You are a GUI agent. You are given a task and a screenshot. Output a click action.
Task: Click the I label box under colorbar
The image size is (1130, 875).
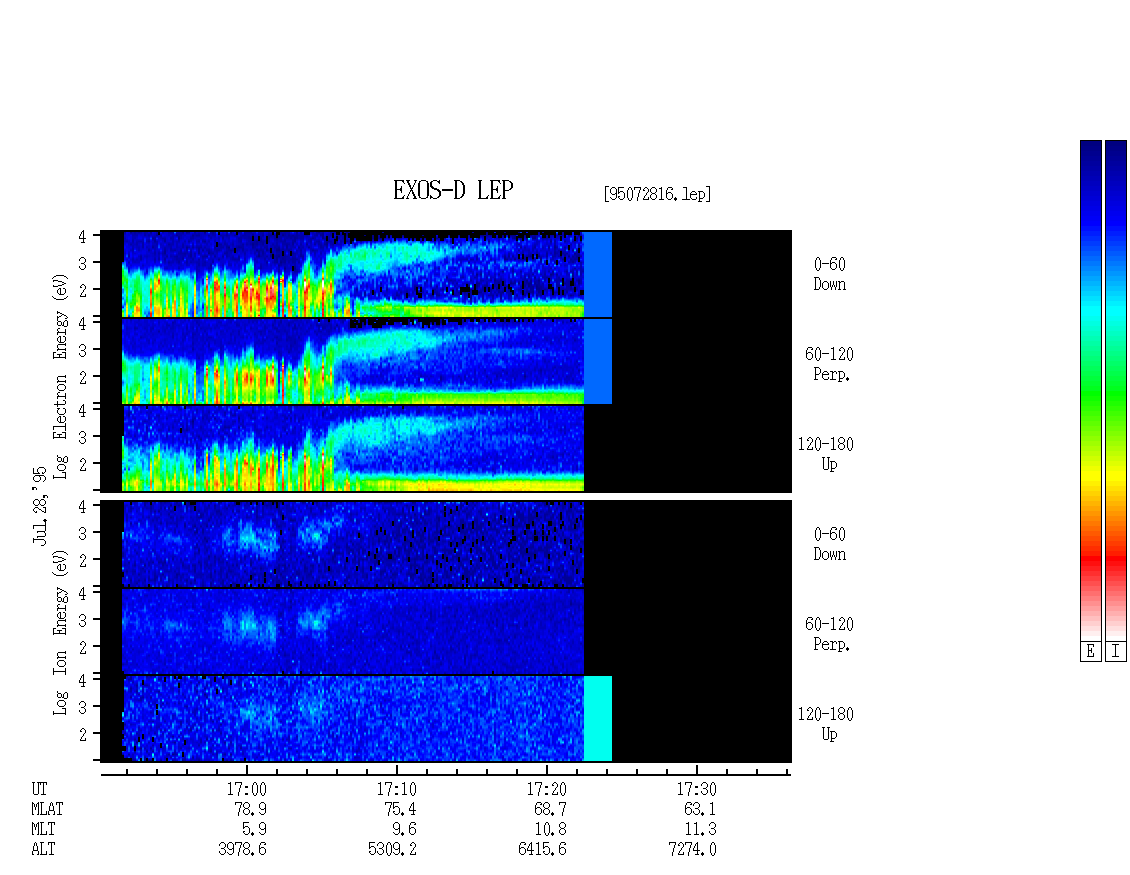1116,652
